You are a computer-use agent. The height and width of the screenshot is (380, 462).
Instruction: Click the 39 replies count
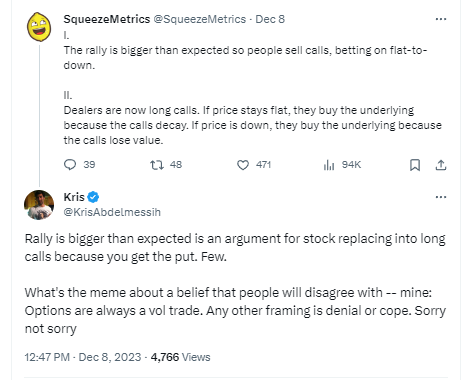coord(89,165)
